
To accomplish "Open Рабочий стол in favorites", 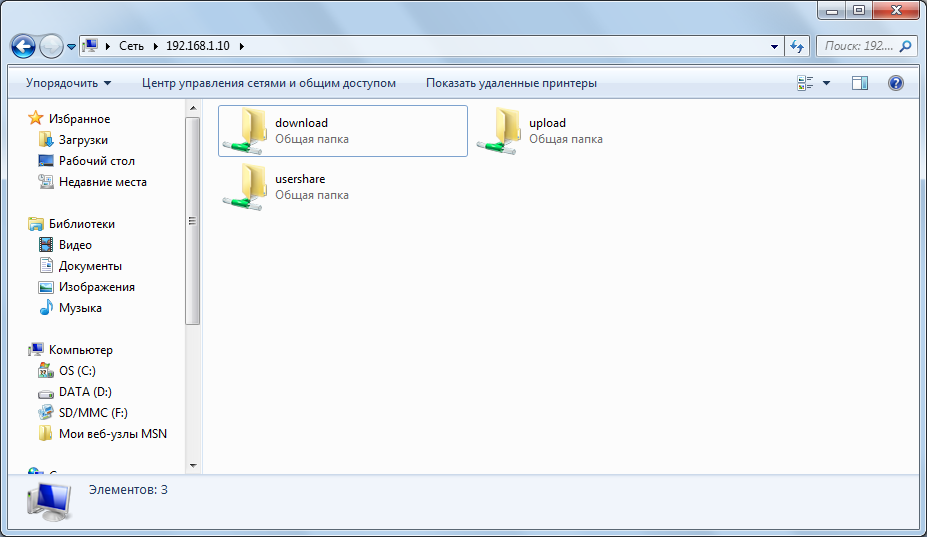I will pos(97,161).
